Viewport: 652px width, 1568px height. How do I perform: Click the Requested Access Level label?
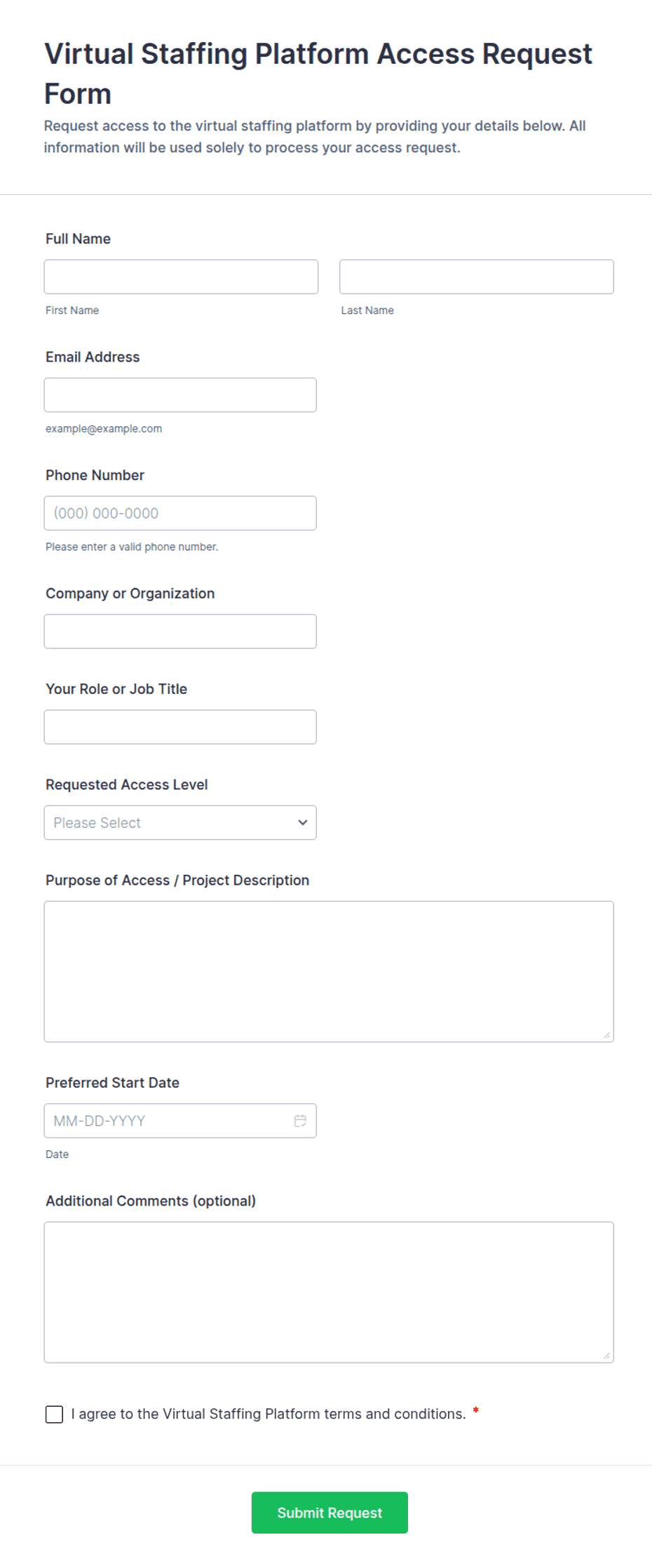point(127,785)
